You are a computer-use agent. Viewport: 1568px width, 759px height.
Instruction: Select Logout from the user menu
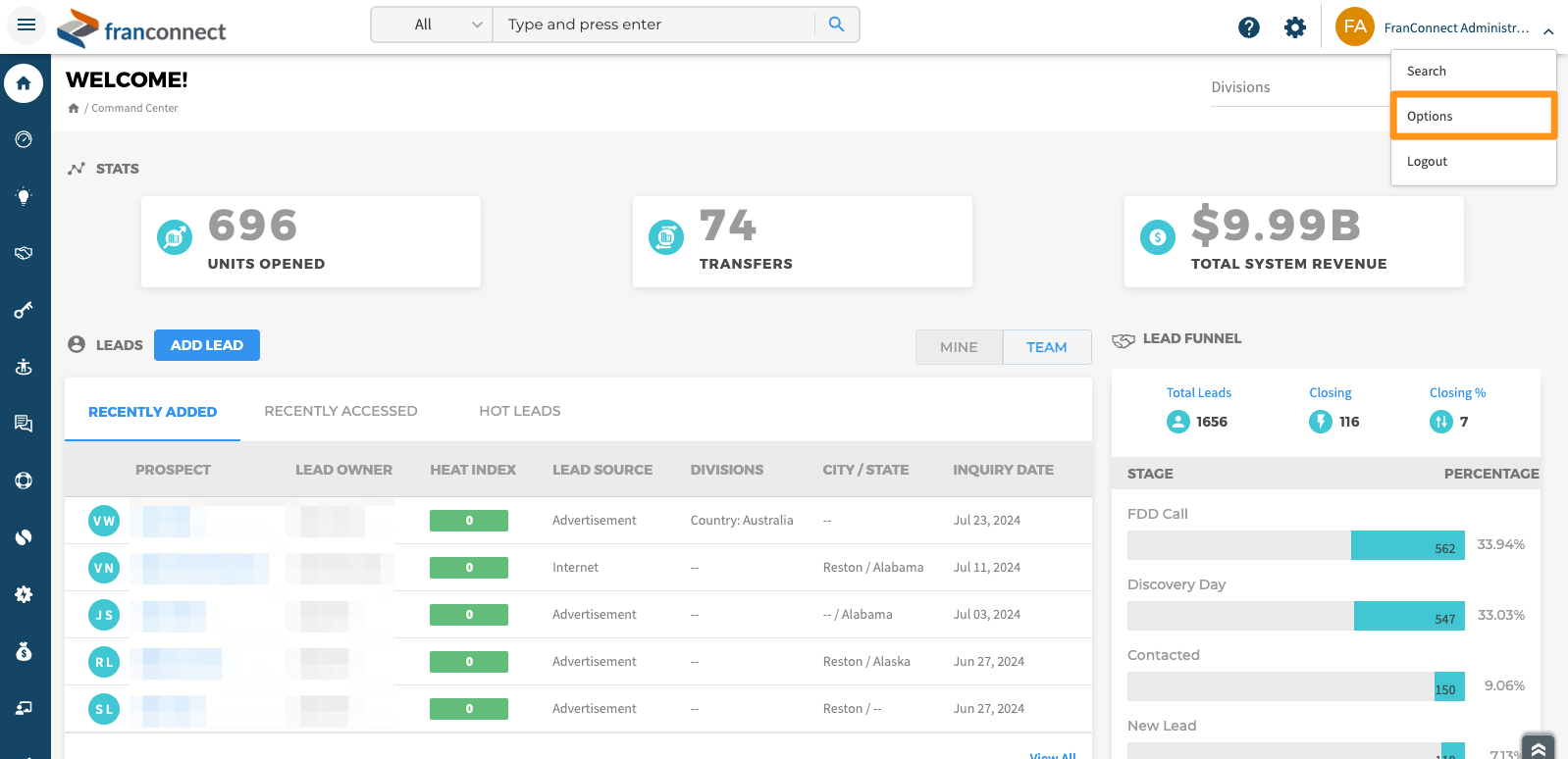[x=1473, y=161]
